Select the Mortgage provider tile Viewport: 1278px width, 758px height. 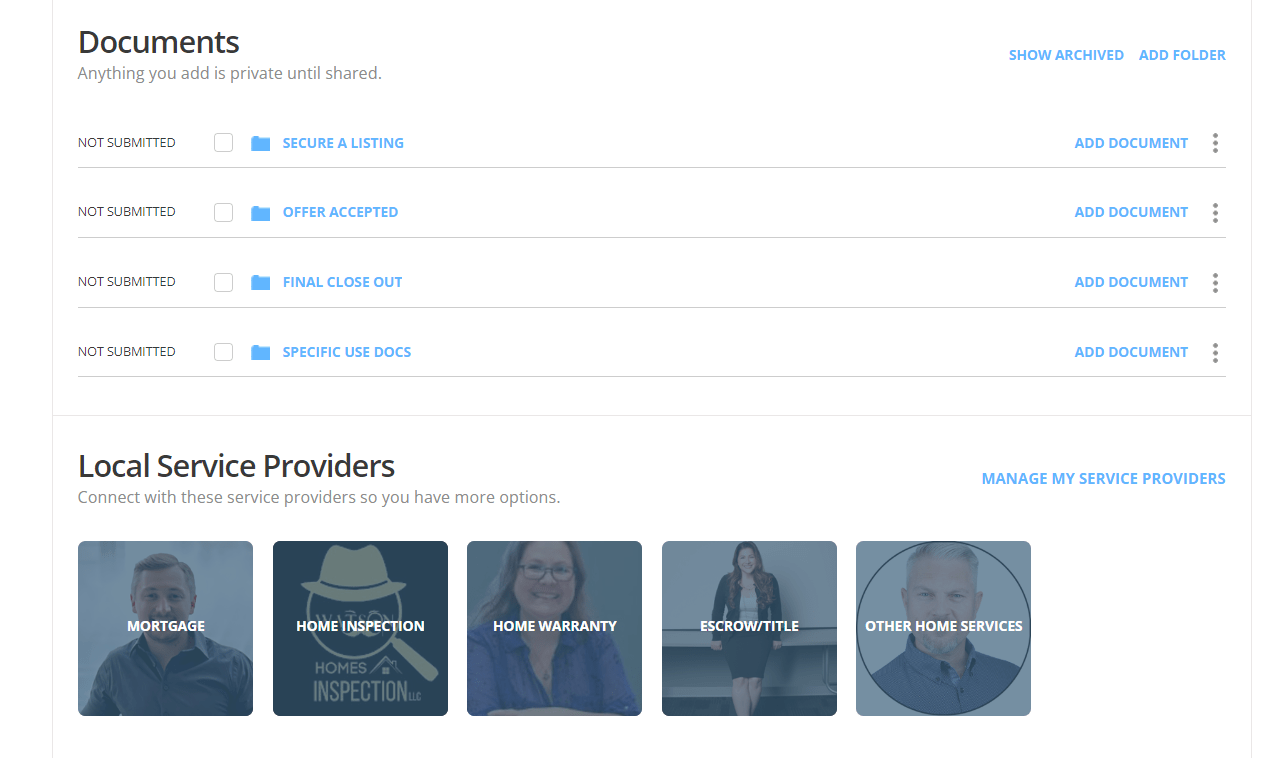coord(166,628)
